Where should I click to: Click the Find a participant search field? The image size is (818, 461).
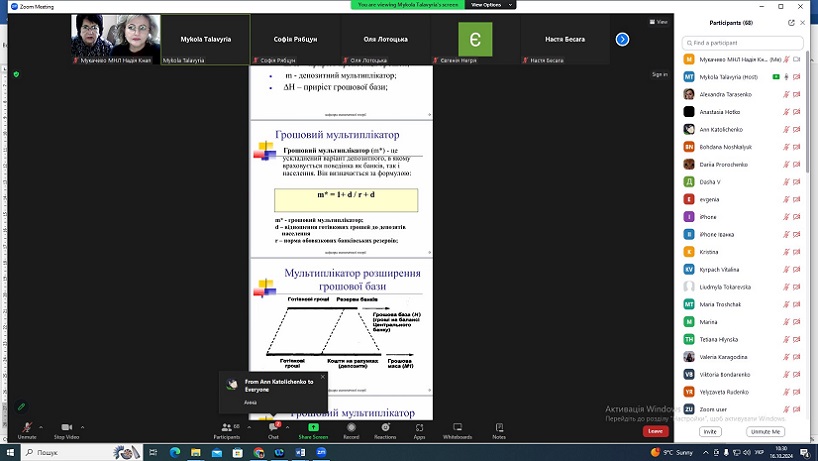click(x=743, y=43)
